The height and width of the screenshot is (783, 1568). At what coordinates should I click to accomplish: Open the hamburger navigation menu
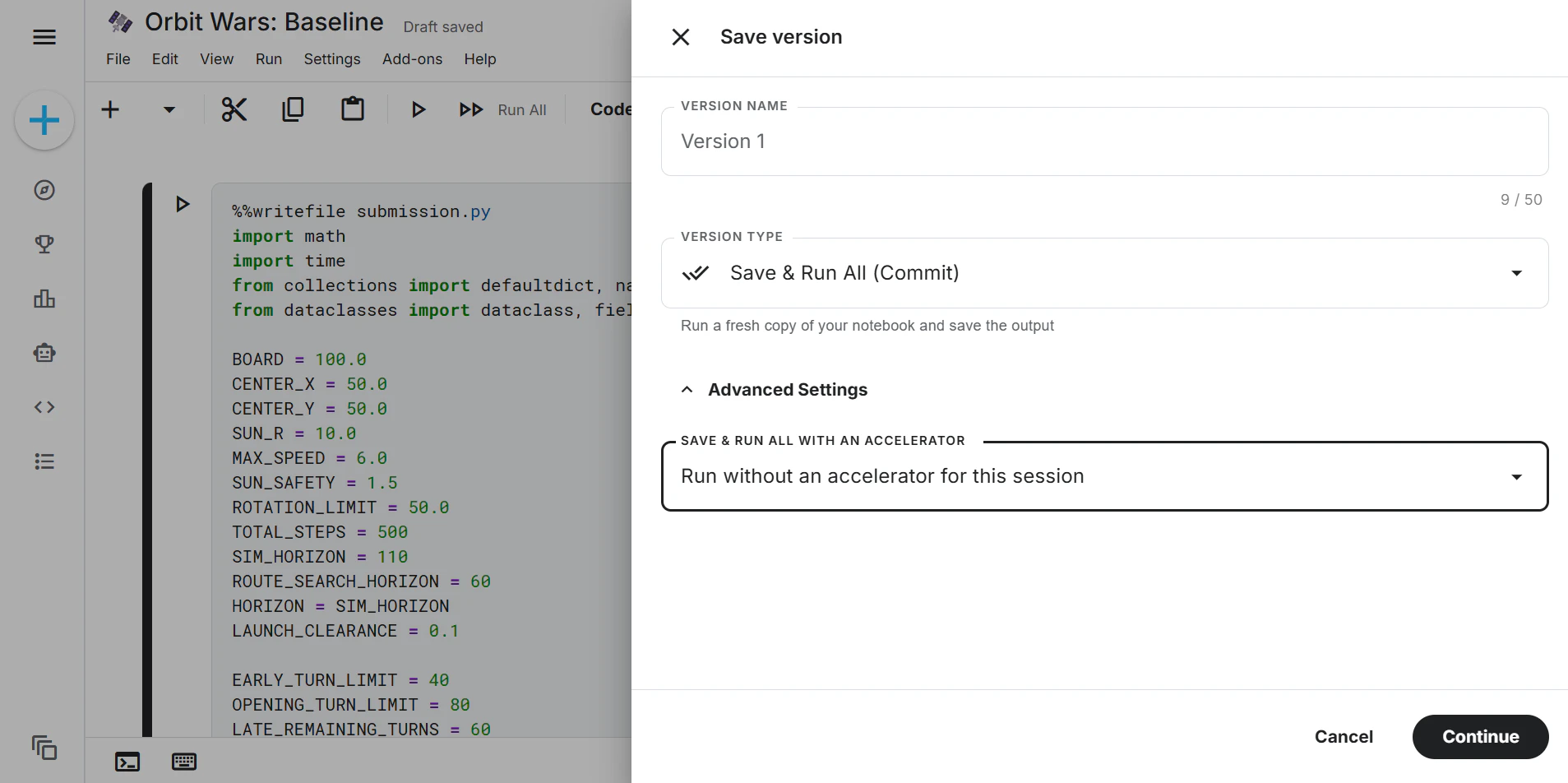coord(44,37)
